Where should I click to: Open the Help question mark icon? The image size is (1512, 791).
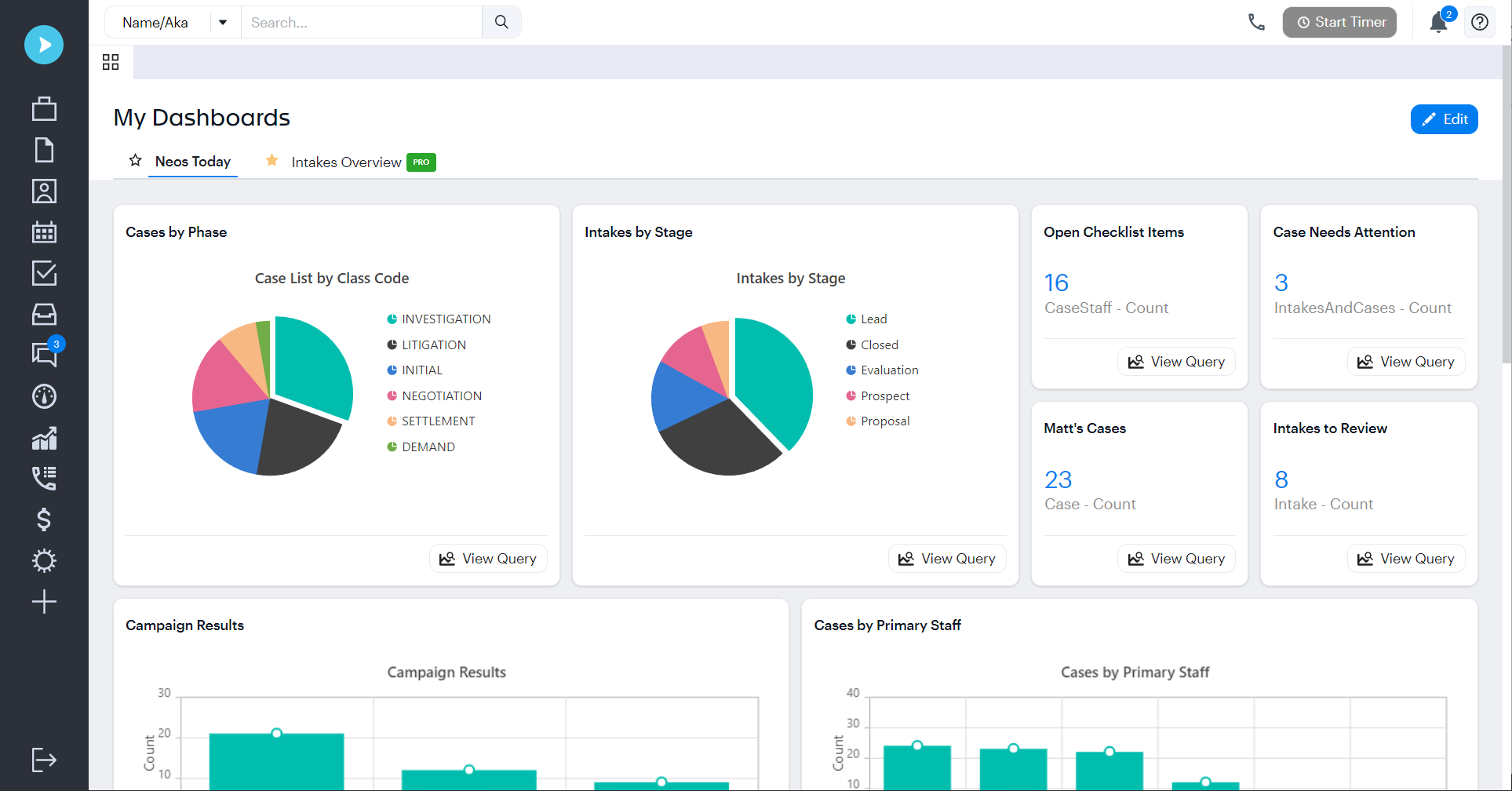click(1480, 22)
